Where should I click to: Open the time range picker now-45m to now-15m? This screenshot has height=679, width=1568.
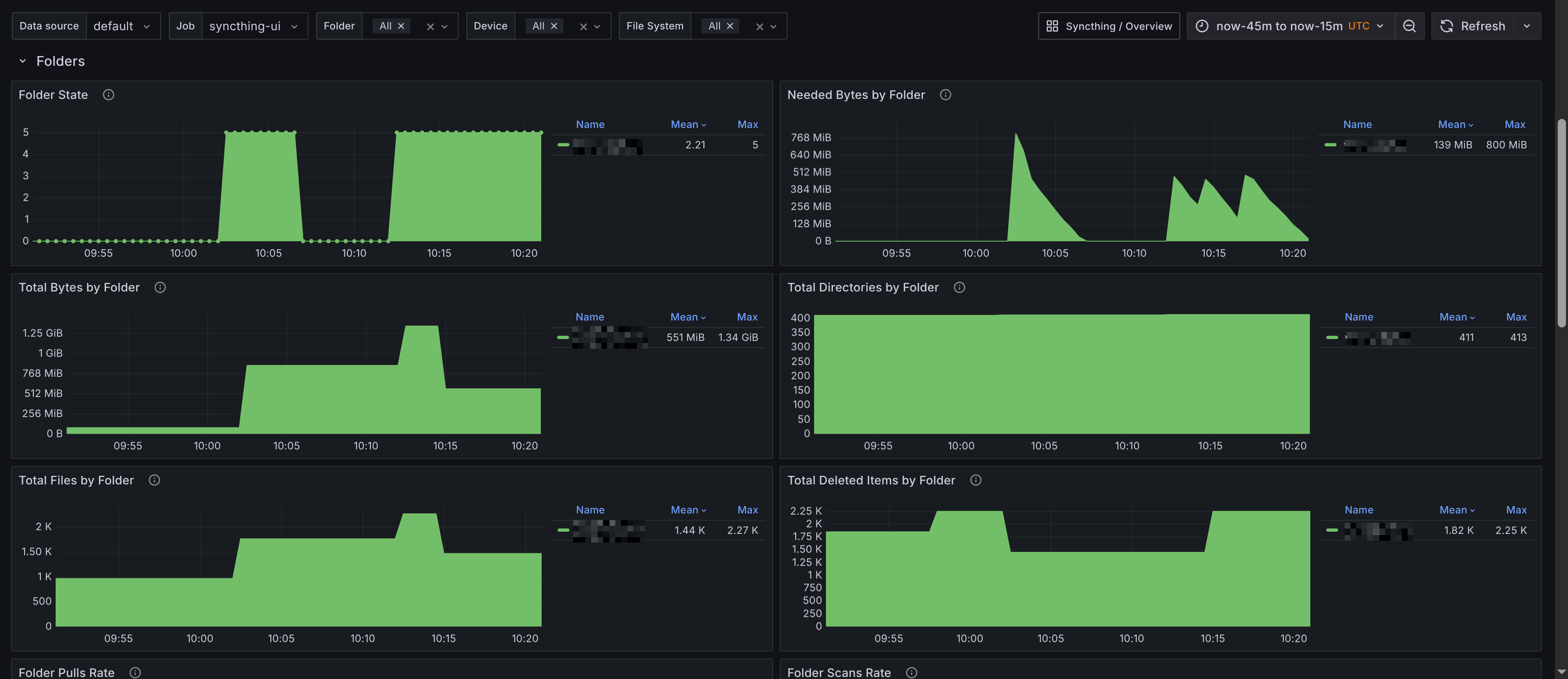tap(1290, 26)
